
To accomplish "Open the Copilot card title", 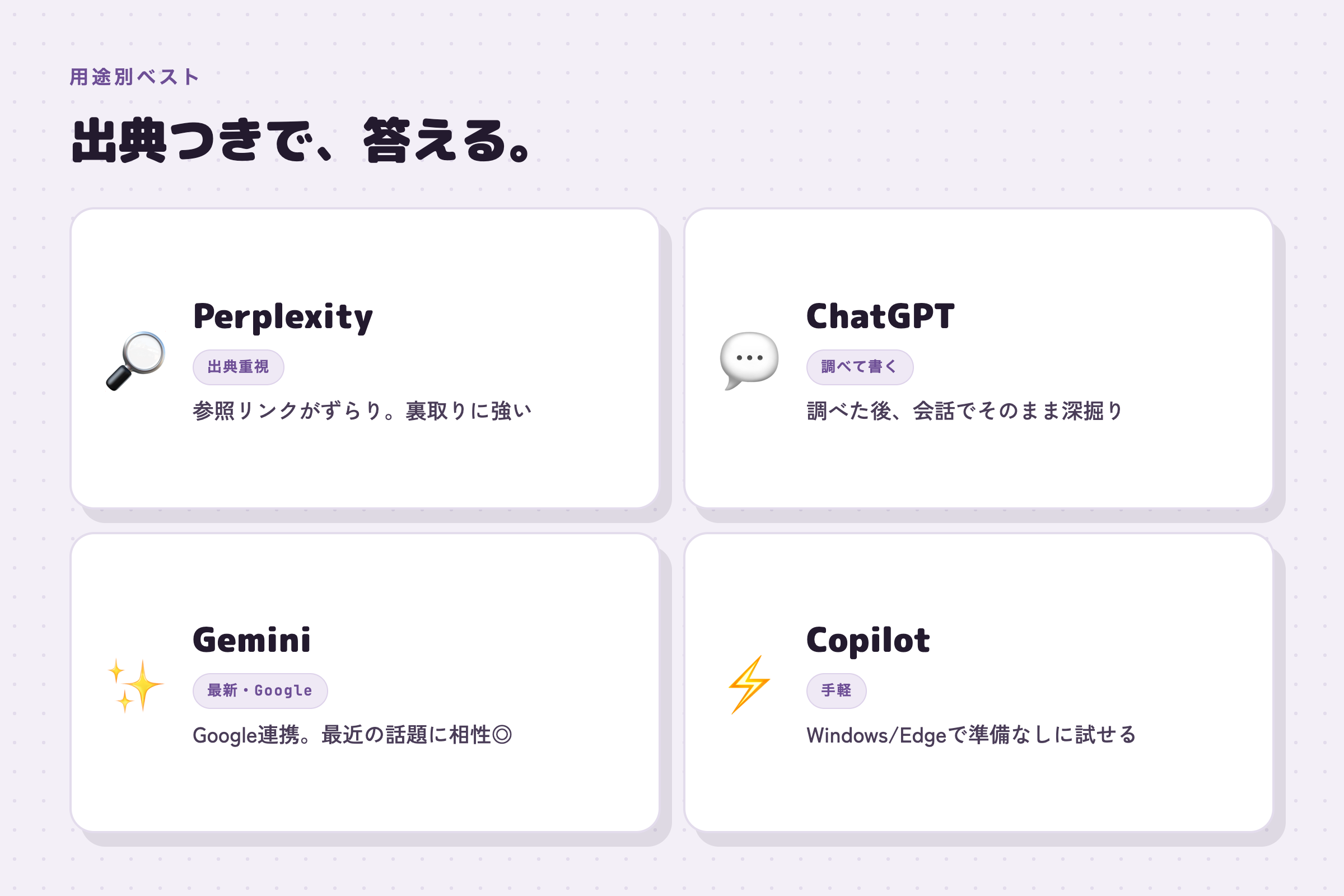I will (x=868, y=641).
